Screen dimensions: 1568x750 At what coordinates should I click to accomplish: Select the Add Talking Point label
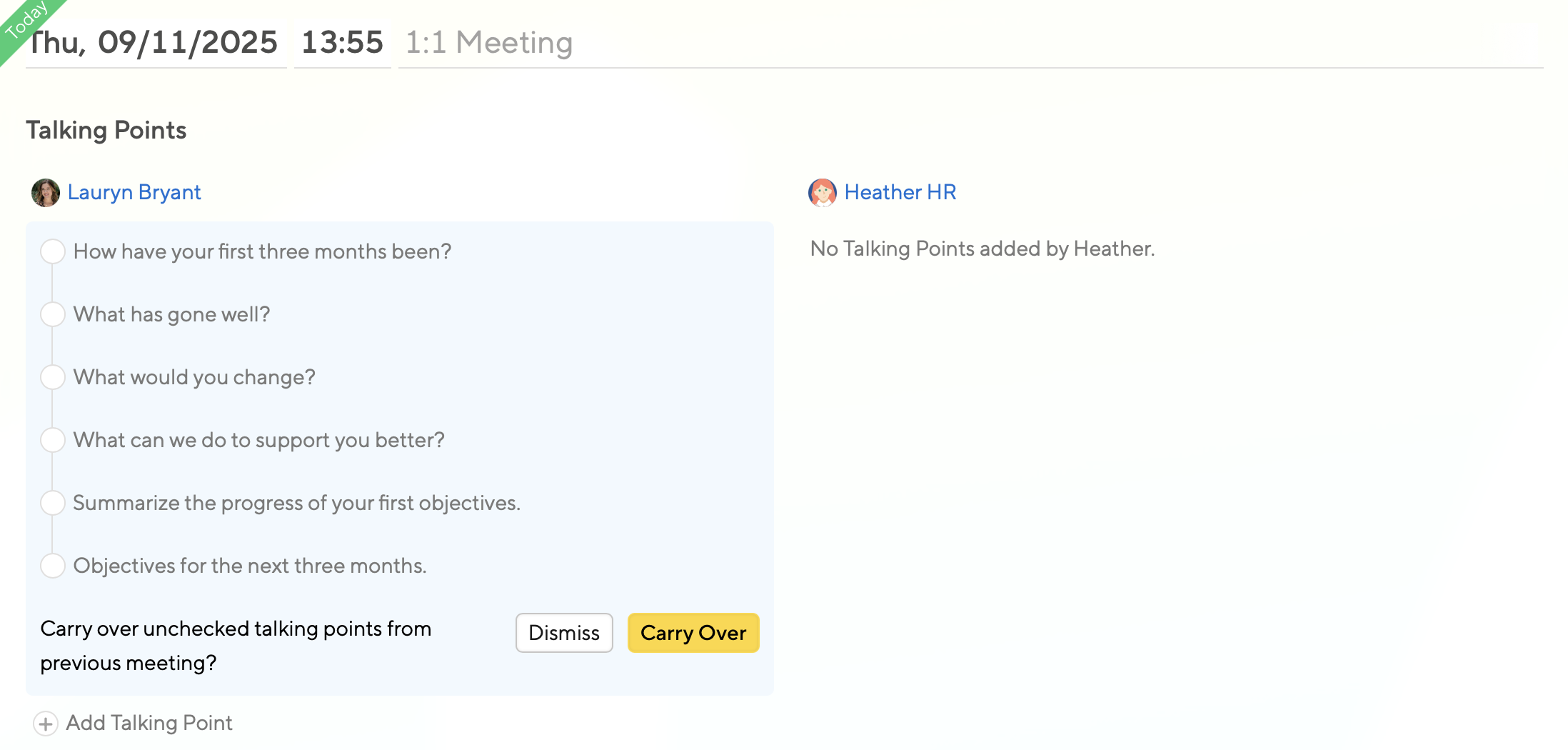(x=149, y=723)
